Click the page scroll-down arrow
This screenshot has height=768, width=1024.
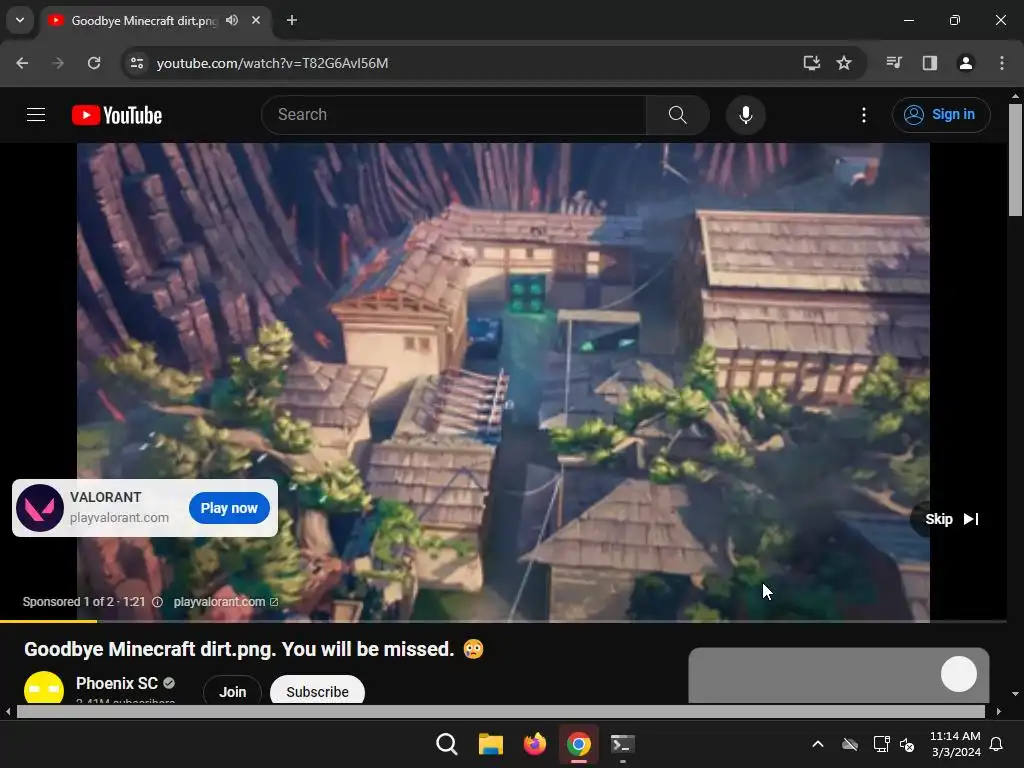click(1015, 694)
